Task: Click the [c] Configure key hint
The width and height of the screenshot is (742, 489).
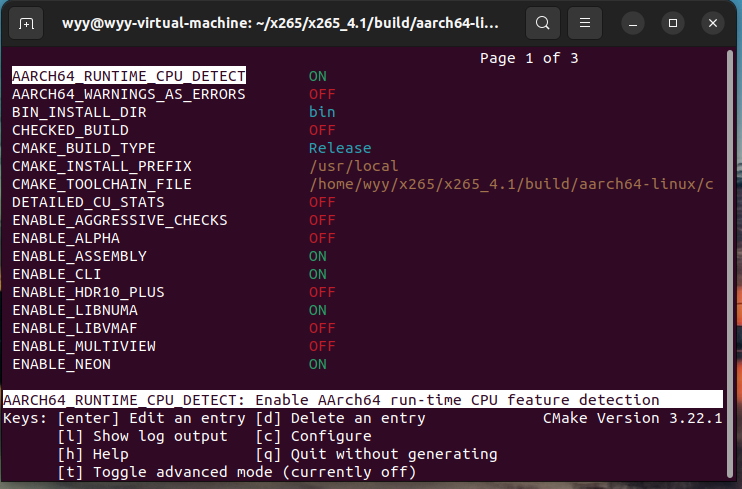Action: [313, 436]
